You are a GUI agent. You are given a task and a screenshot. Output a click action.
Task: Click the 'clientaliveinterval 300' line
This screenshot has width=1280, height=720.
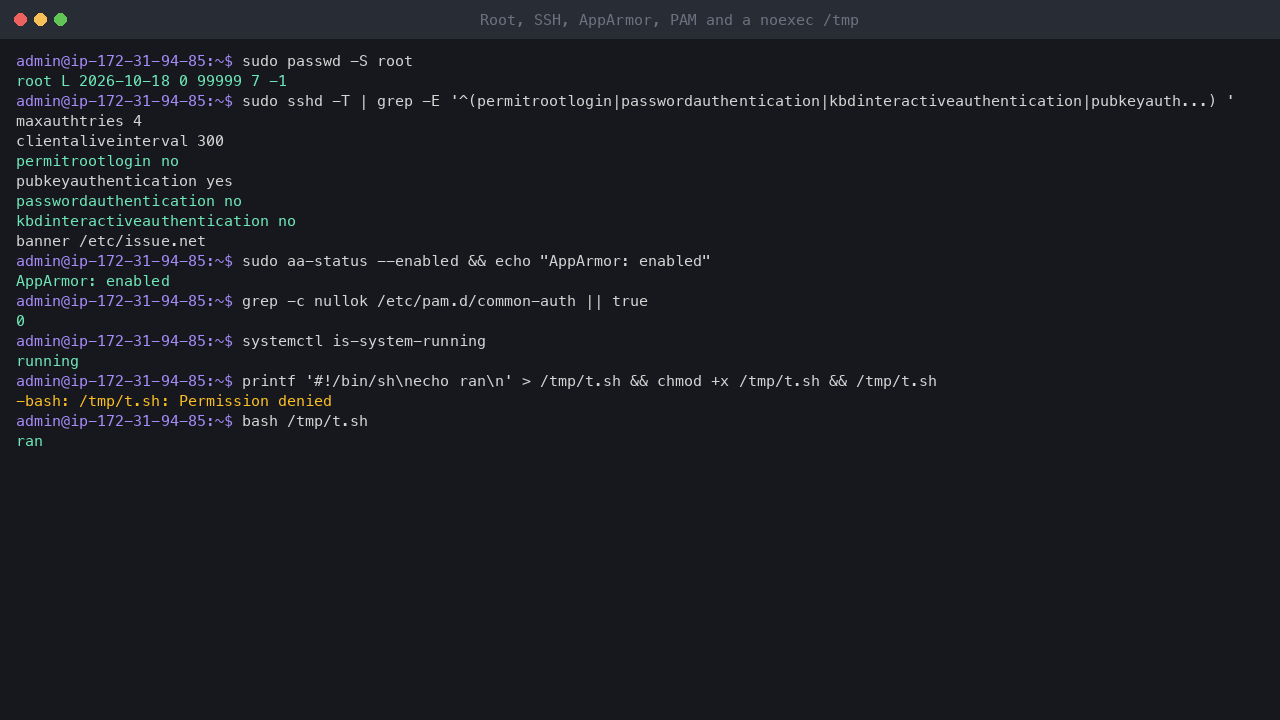(120, 141)
